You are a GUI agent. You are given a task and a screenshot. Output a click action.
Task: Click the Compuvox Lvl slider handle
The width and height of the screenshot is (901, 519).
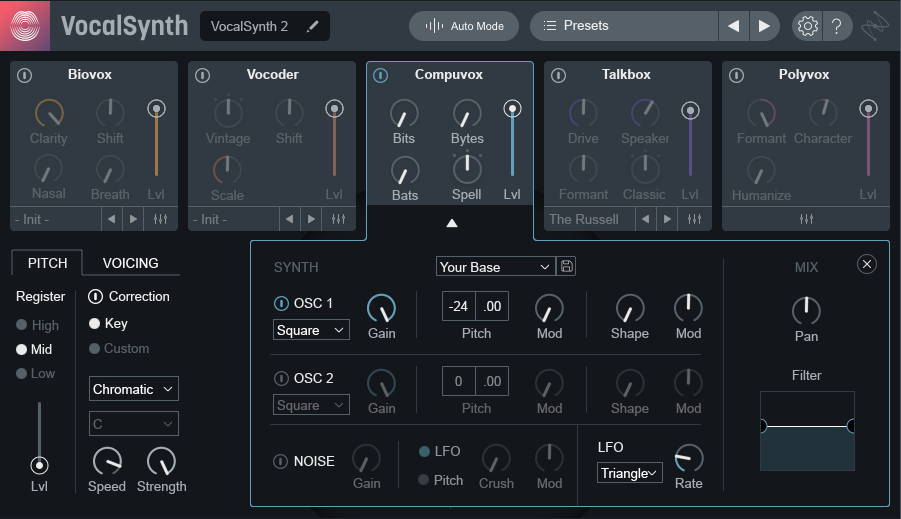pos(512,109)
